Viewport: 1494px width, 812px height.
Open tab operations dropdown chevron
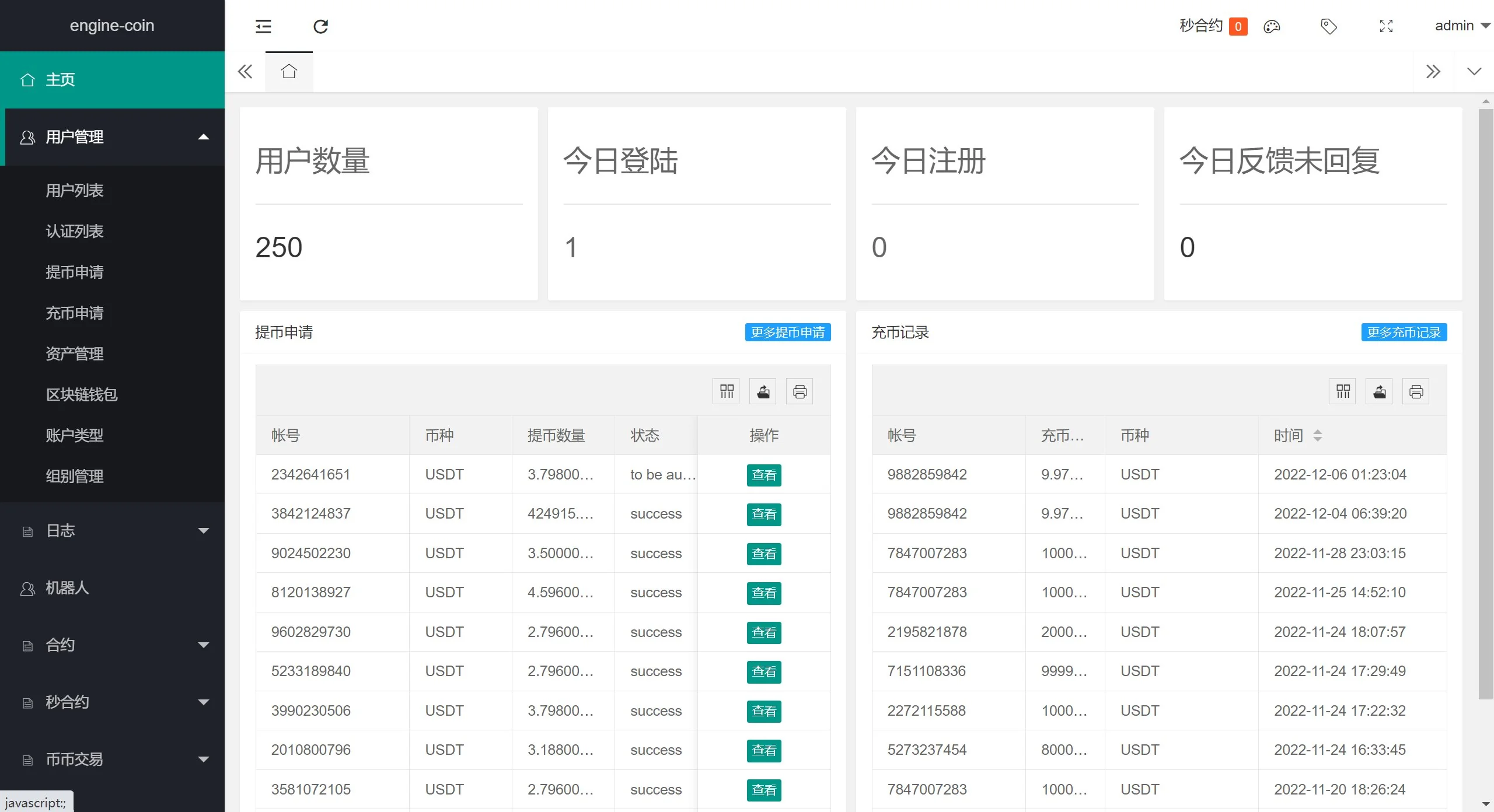[x=1474, y=72]
